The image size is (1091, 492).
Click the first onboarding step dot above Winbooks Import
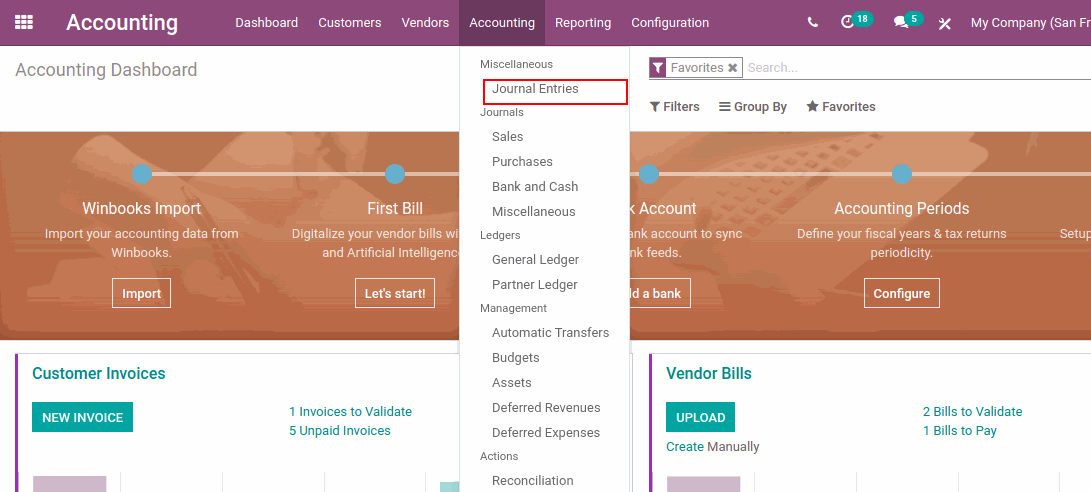coord(142,174)
